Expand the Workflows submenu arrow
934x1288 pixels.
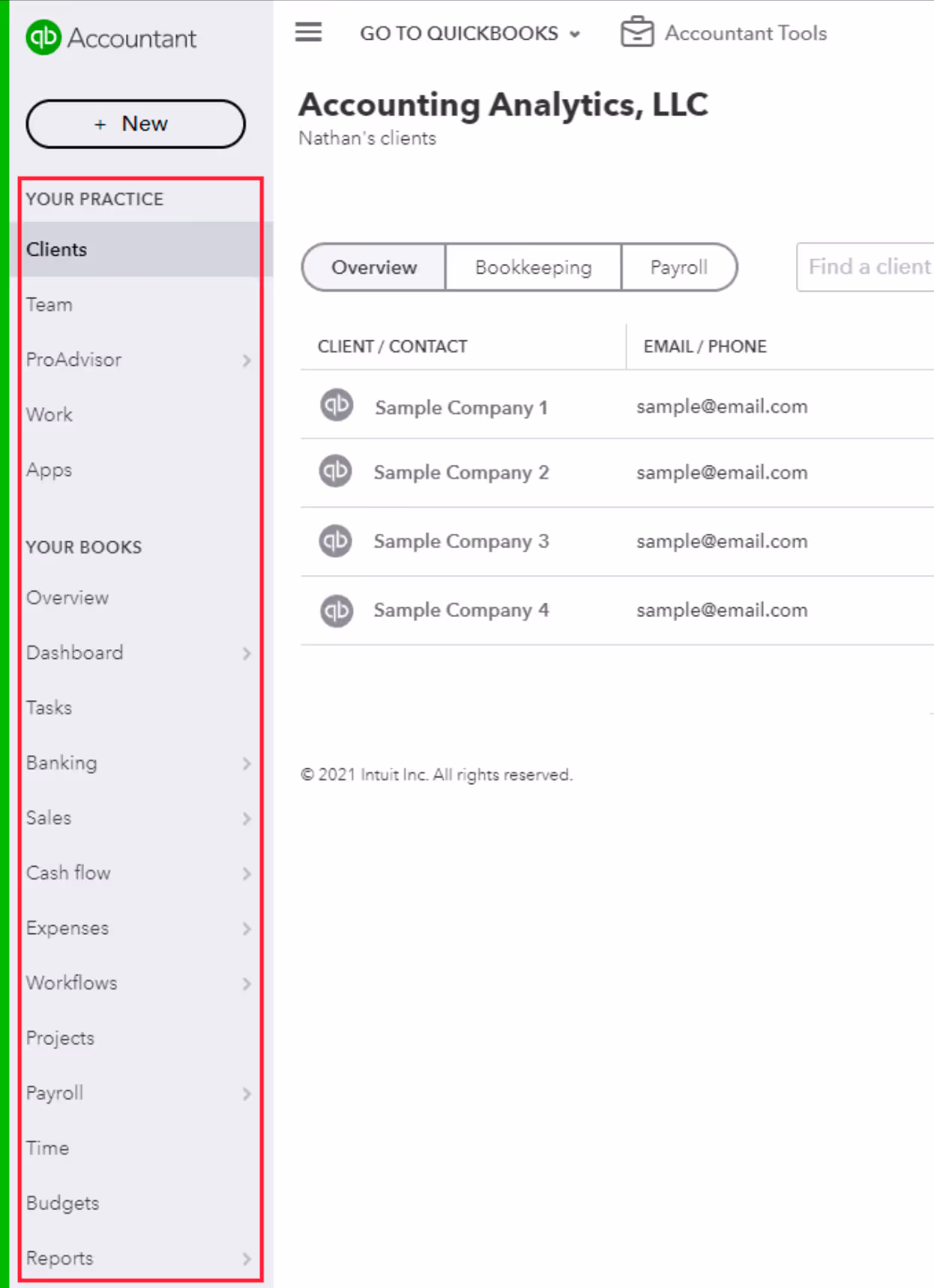click(247, 984)
